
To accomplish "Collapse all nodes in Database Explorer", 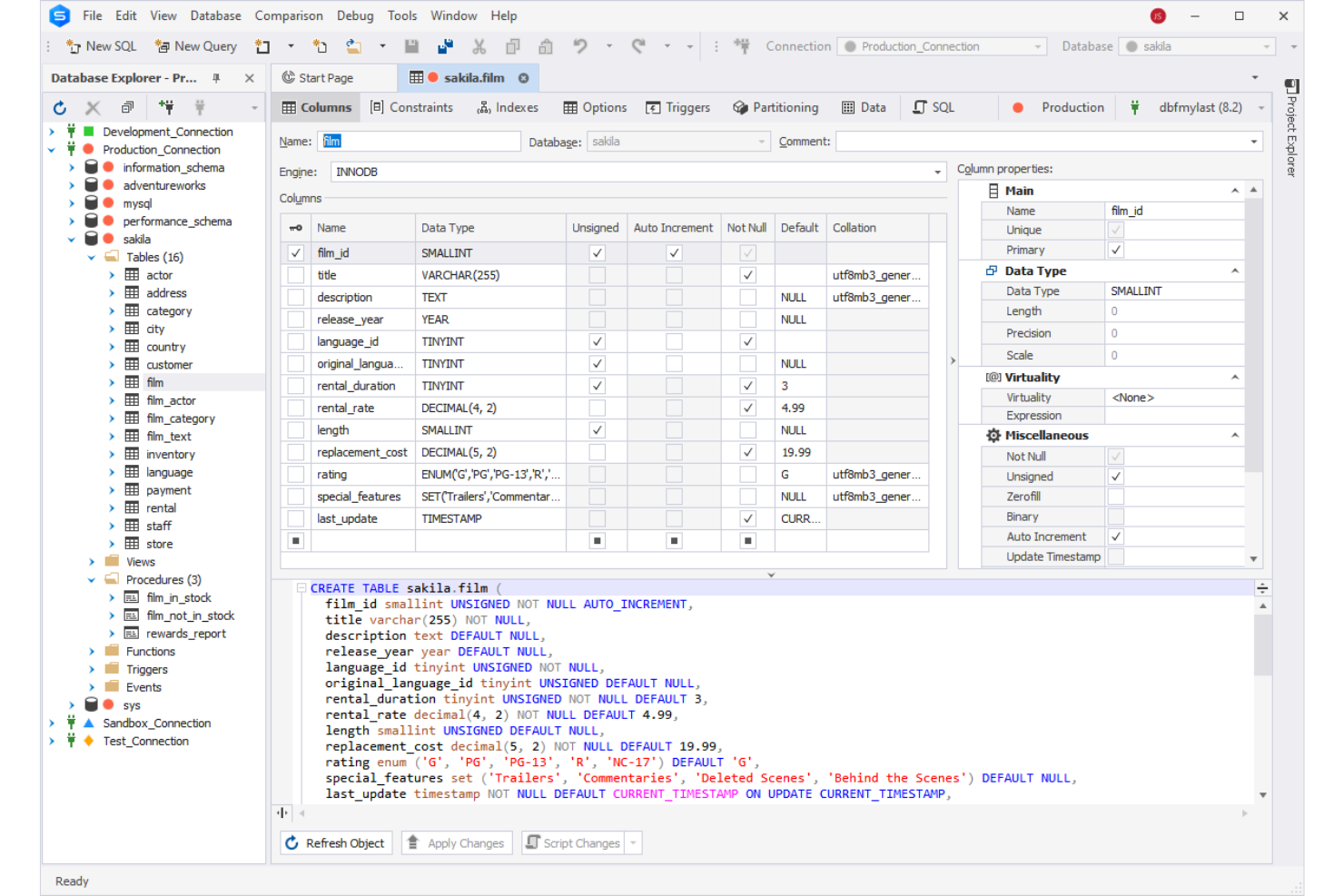I will pyautogui.click(x=128, y=108).
